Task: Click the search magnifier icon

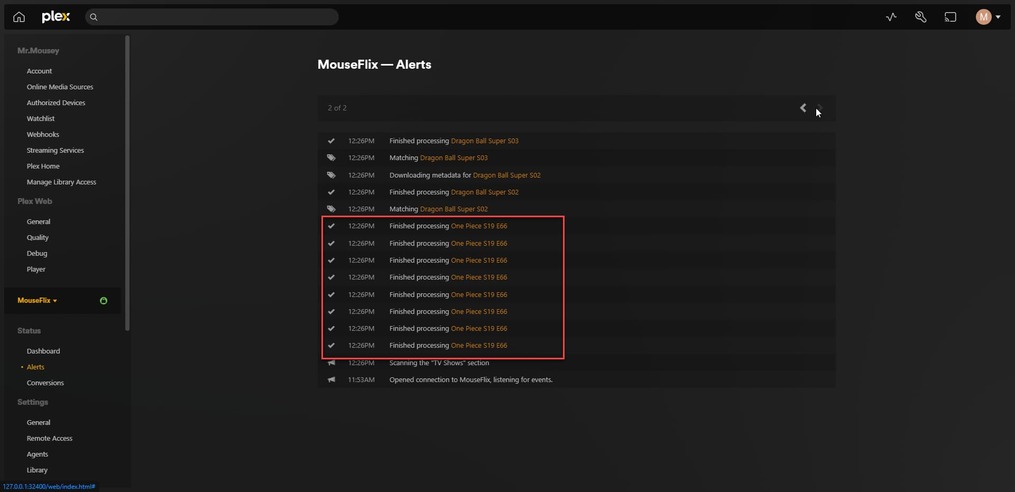Action: [x=93, y=17]
